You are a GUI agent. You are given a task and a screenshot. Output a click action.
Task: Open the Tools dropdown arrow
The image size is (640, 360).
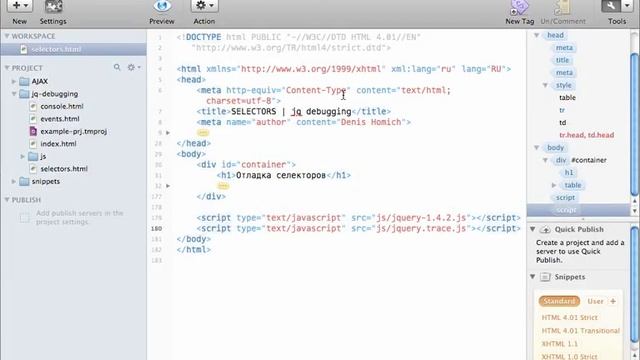[x=627, y=6]
